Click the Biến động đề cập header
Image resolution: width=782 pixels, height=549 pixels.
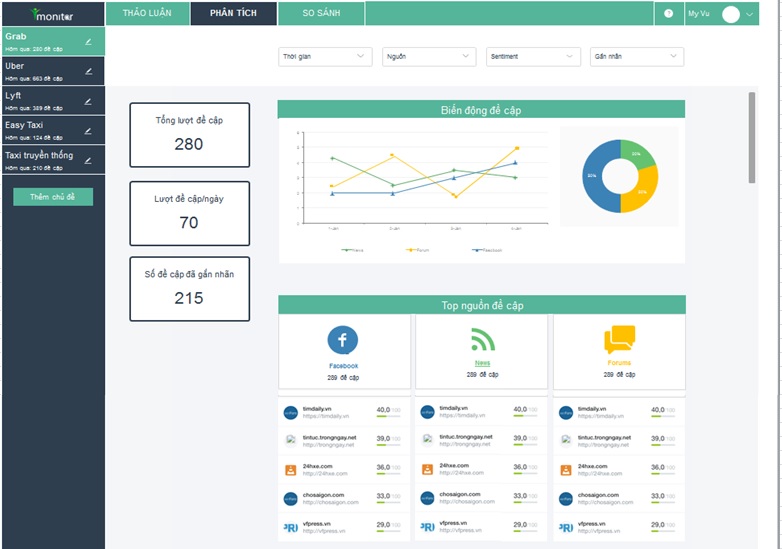pyautogui.click(x=481, y=110)
